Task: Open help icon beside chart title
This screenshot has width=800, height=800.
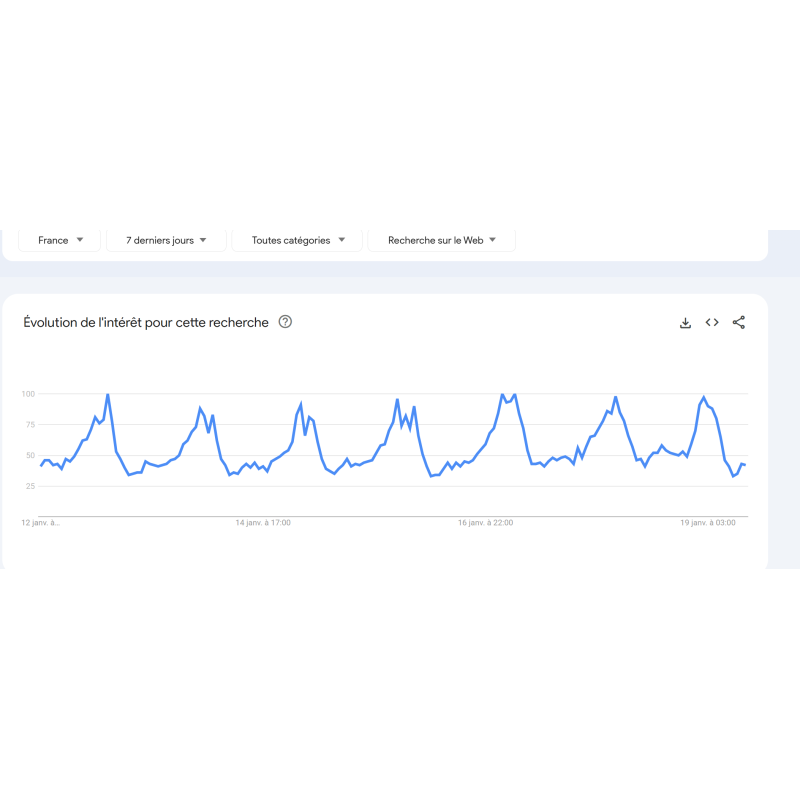Action: point(285,322)
